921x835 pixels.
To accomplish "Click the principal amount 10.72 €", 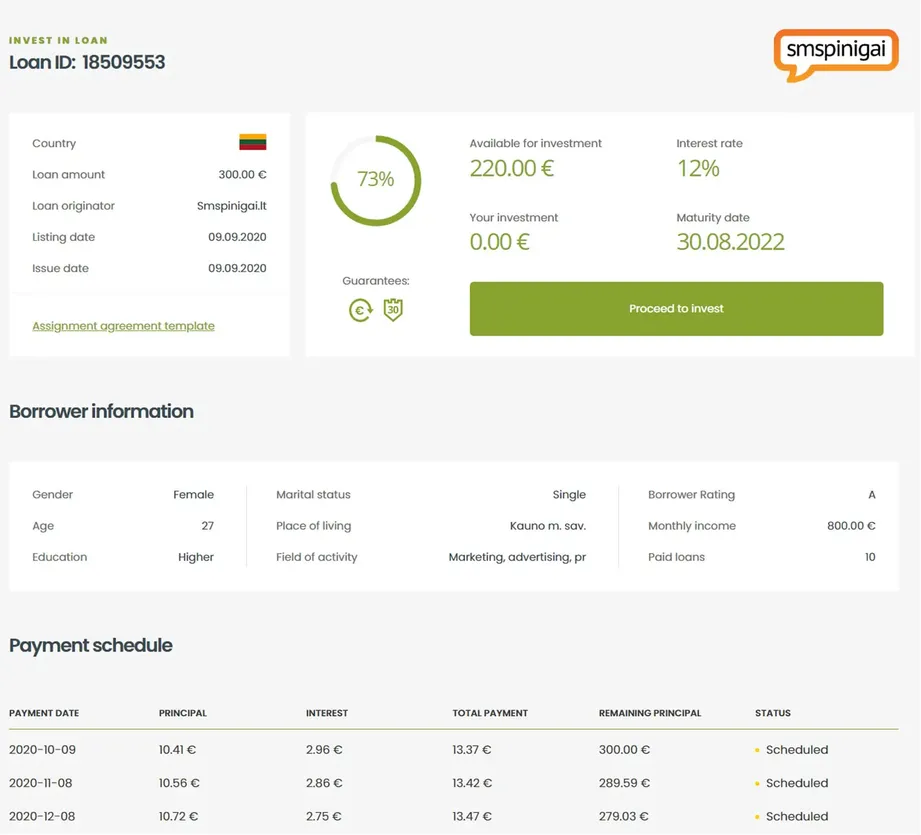I will click(x=179, y=817).
